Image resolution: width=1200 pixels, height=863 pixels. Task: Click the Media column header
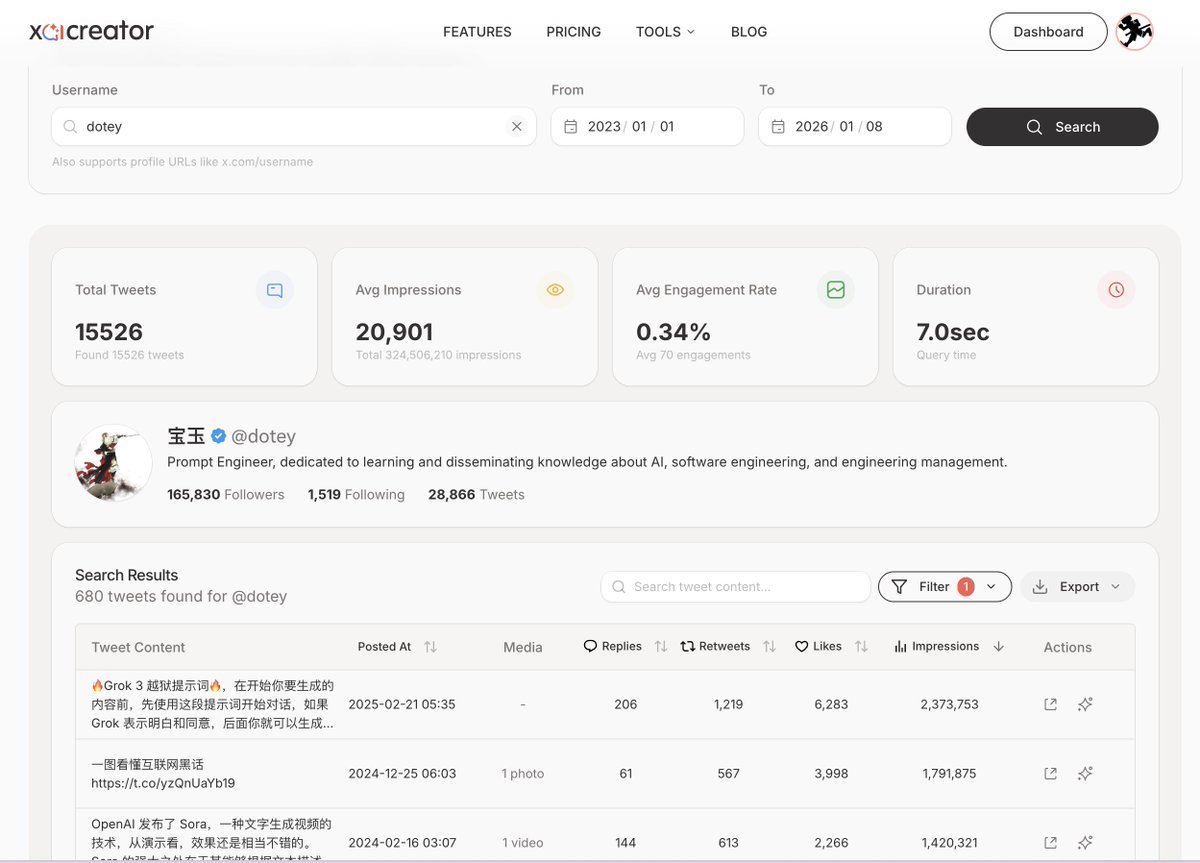523,647
